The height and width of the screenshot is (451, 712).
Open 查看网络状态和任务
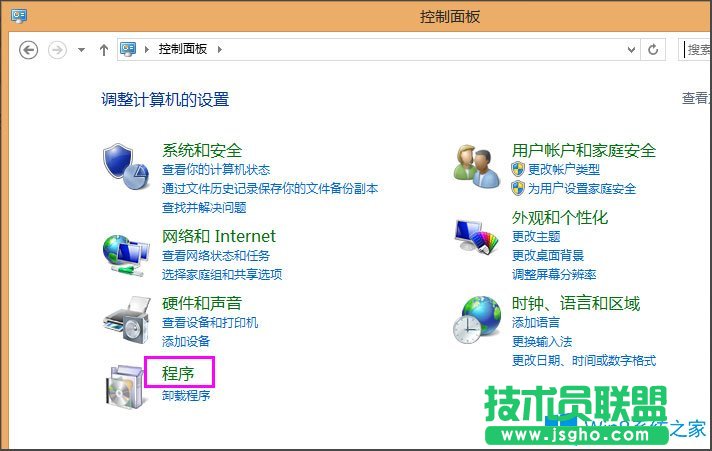click(216, 256)
